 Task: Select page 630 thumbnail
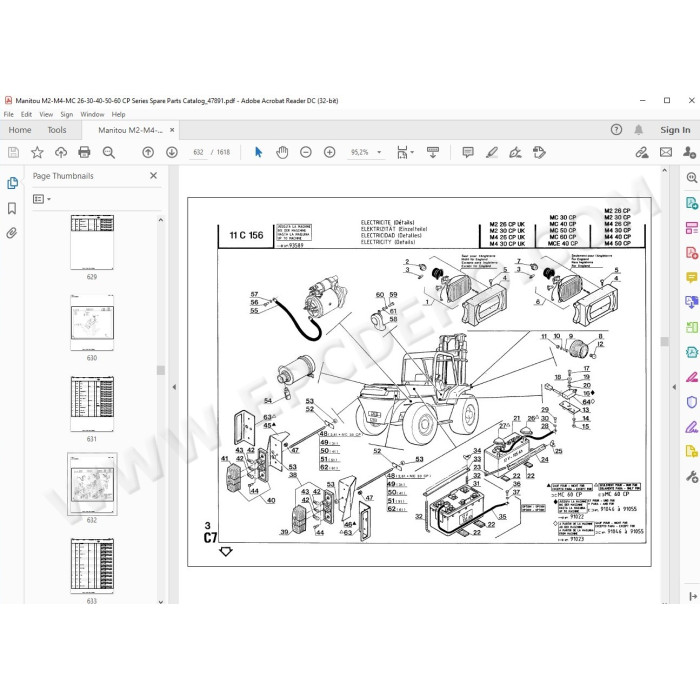92,323
